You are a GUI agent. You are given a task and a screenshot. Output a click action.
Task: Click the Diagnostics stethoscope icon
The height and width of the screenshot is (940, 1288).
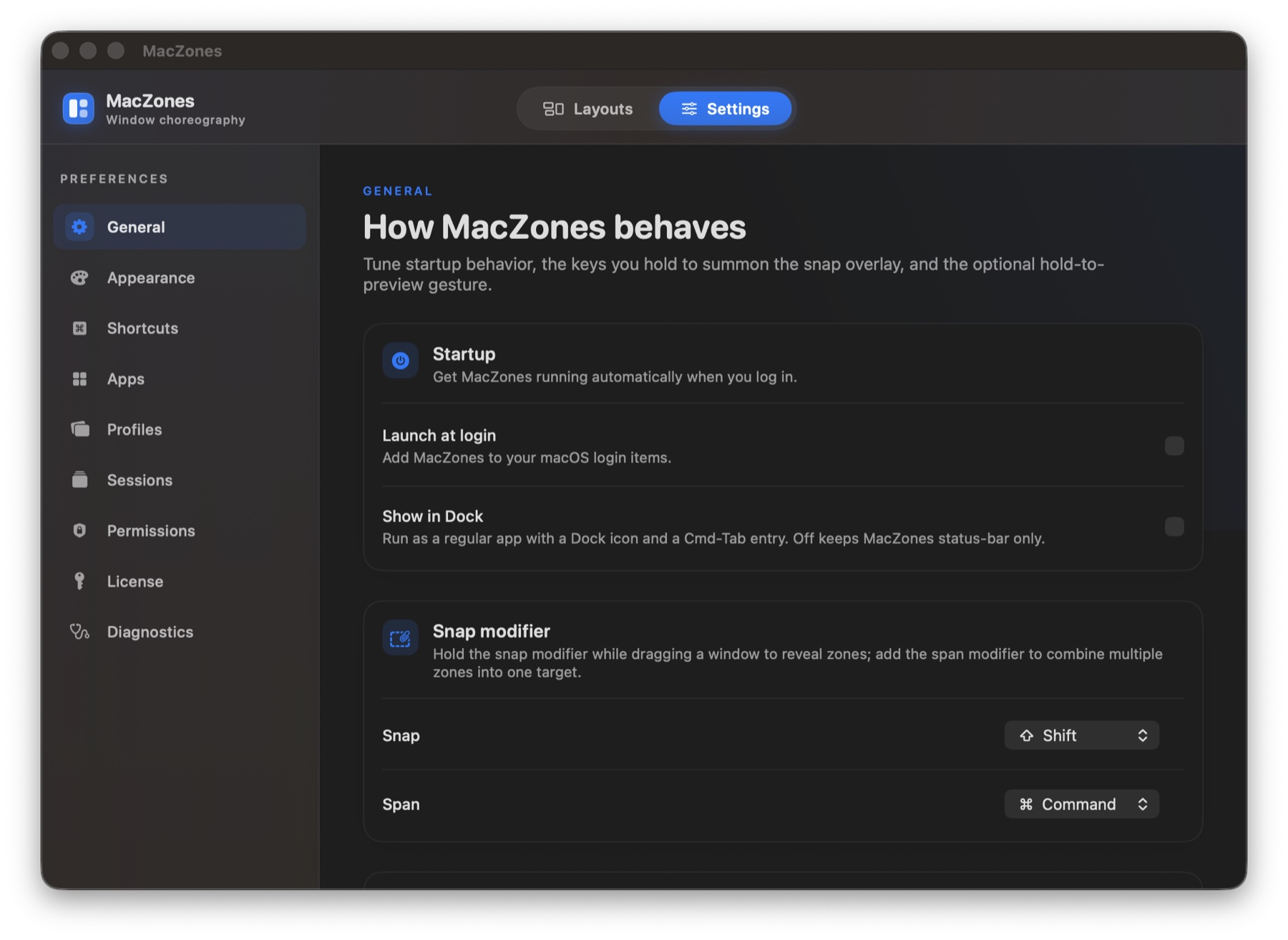[79, 632]
